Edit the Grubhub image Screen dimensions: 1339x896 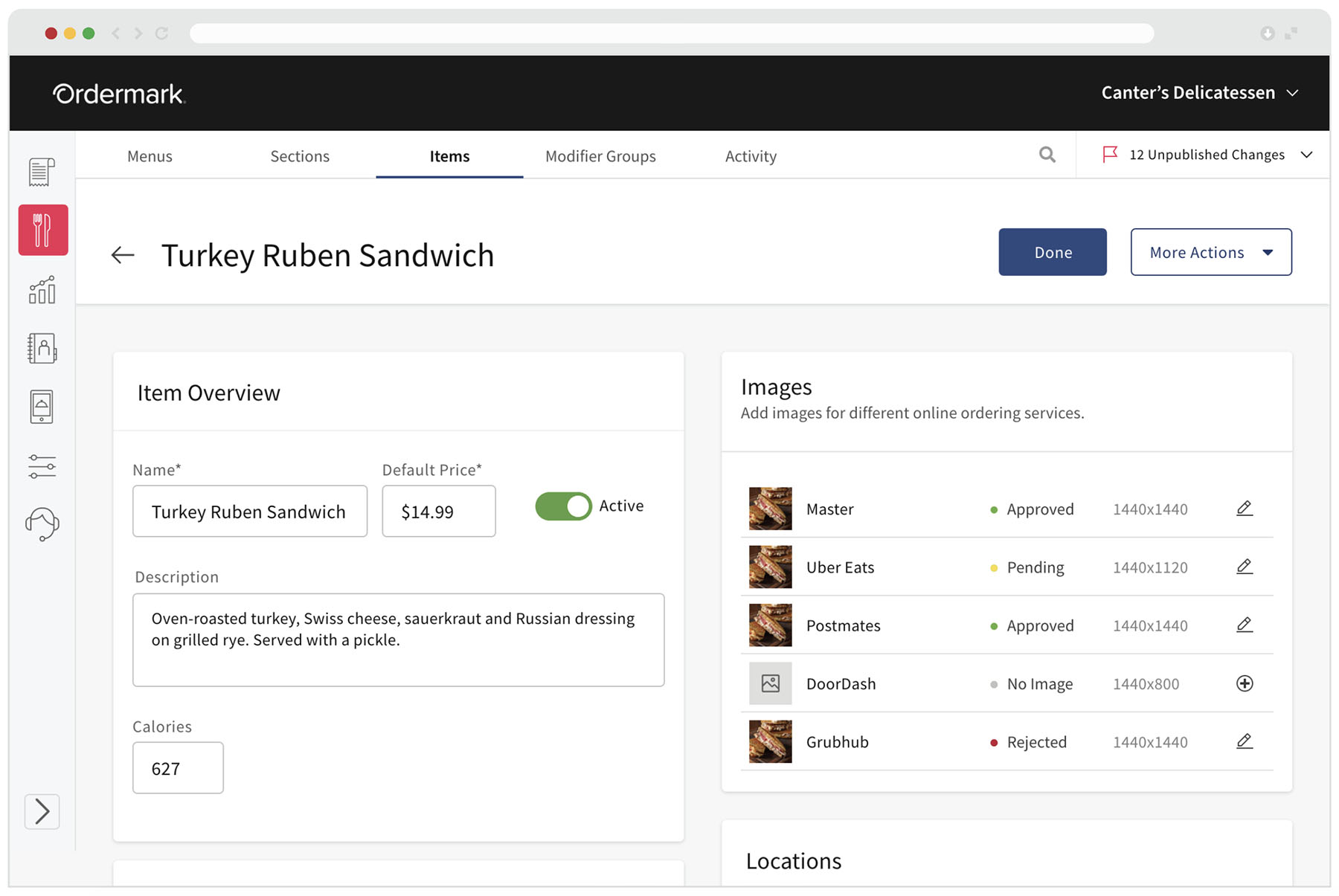click(x=1245, y=741)
